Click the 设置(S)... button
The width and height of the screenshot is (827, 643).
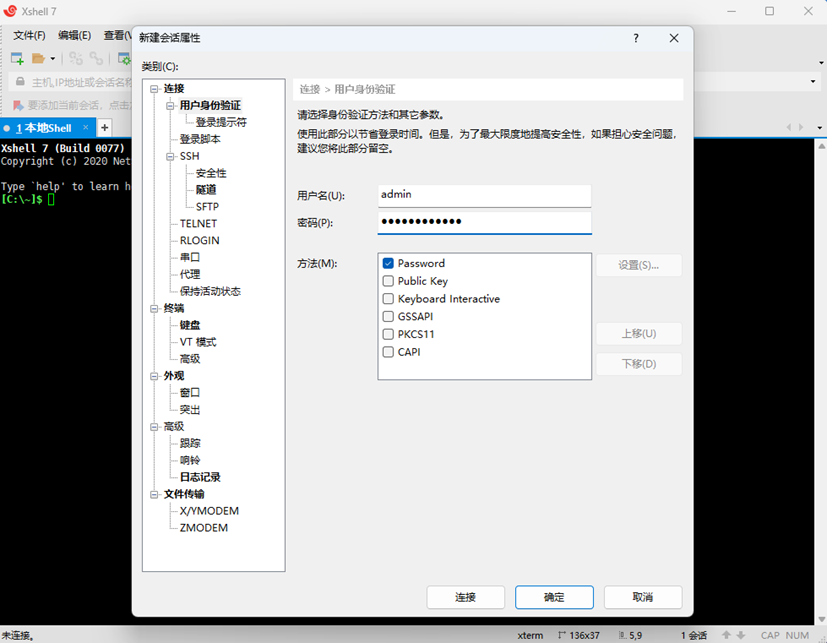tap(639, 265)
